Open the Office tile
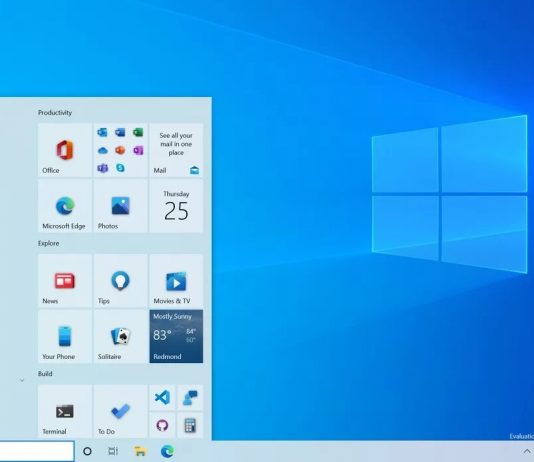534x462 pixels. point(65,150)
